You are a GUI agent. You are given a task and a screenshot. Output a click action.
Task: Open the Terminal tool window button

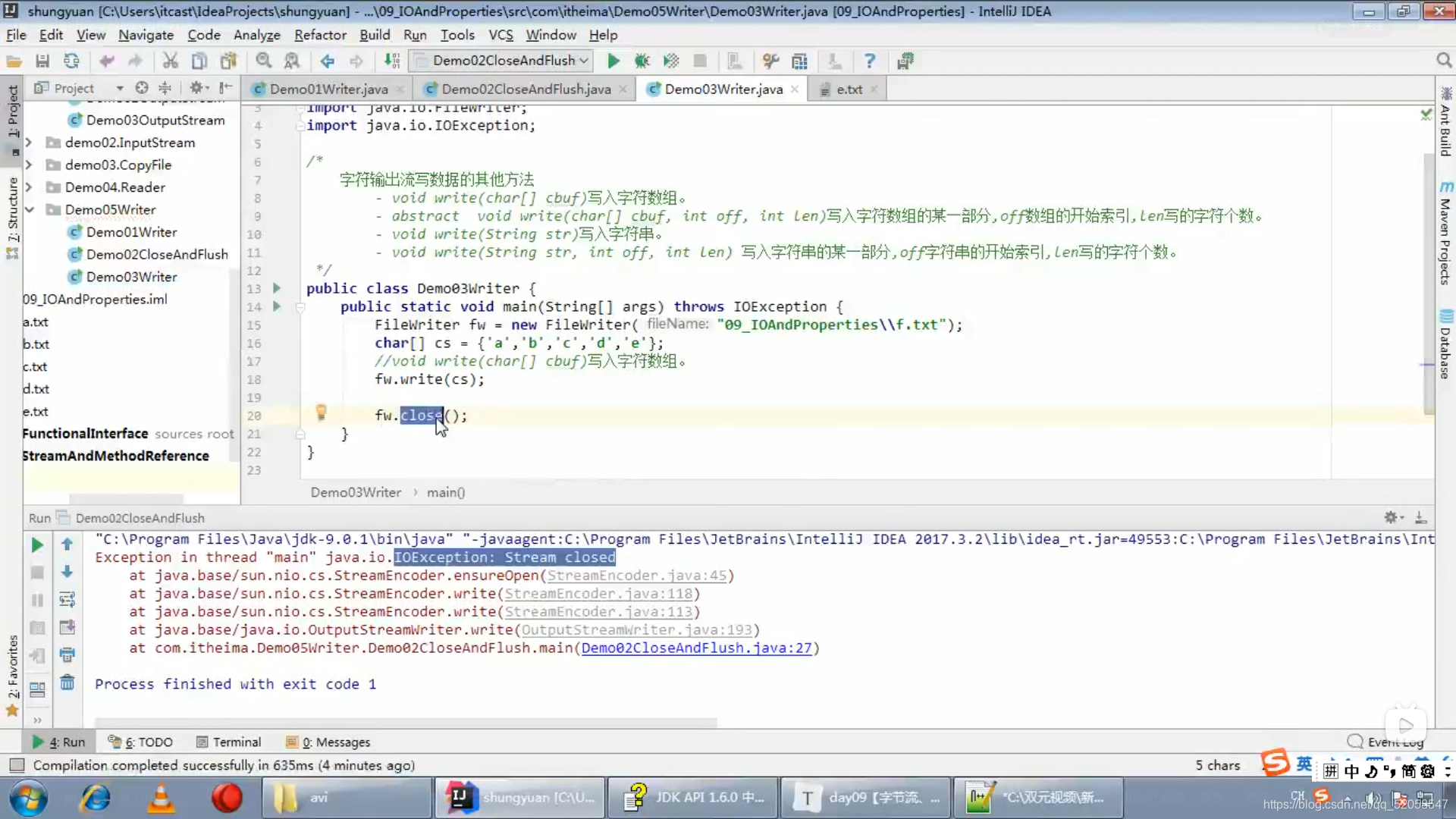pos(228,742)
